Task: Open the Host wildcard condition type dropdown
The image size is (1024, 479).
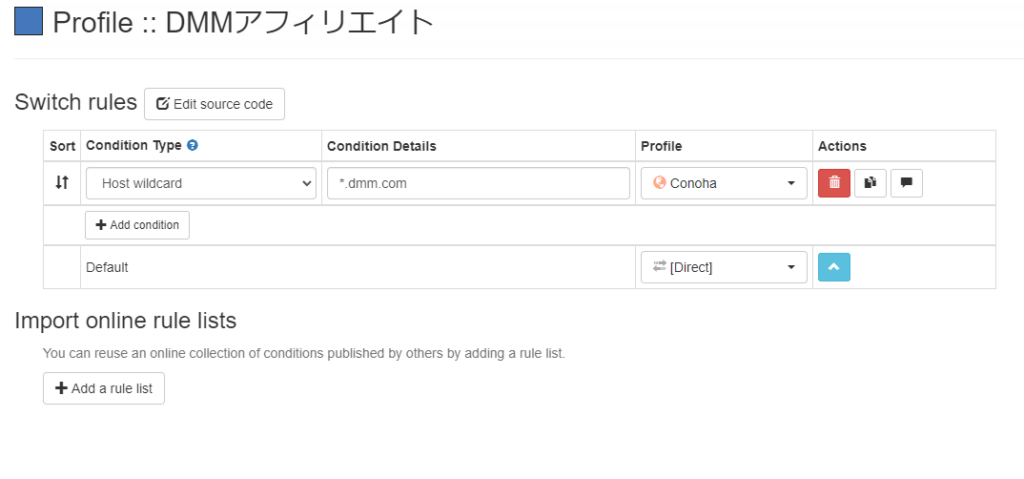Action: pyautogui.click(x=201, y=184)
